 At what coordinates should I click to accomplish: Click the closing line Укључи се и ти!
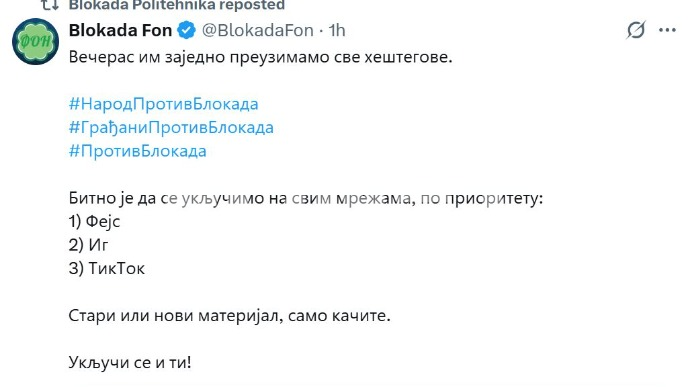click(x=130, y=362)
